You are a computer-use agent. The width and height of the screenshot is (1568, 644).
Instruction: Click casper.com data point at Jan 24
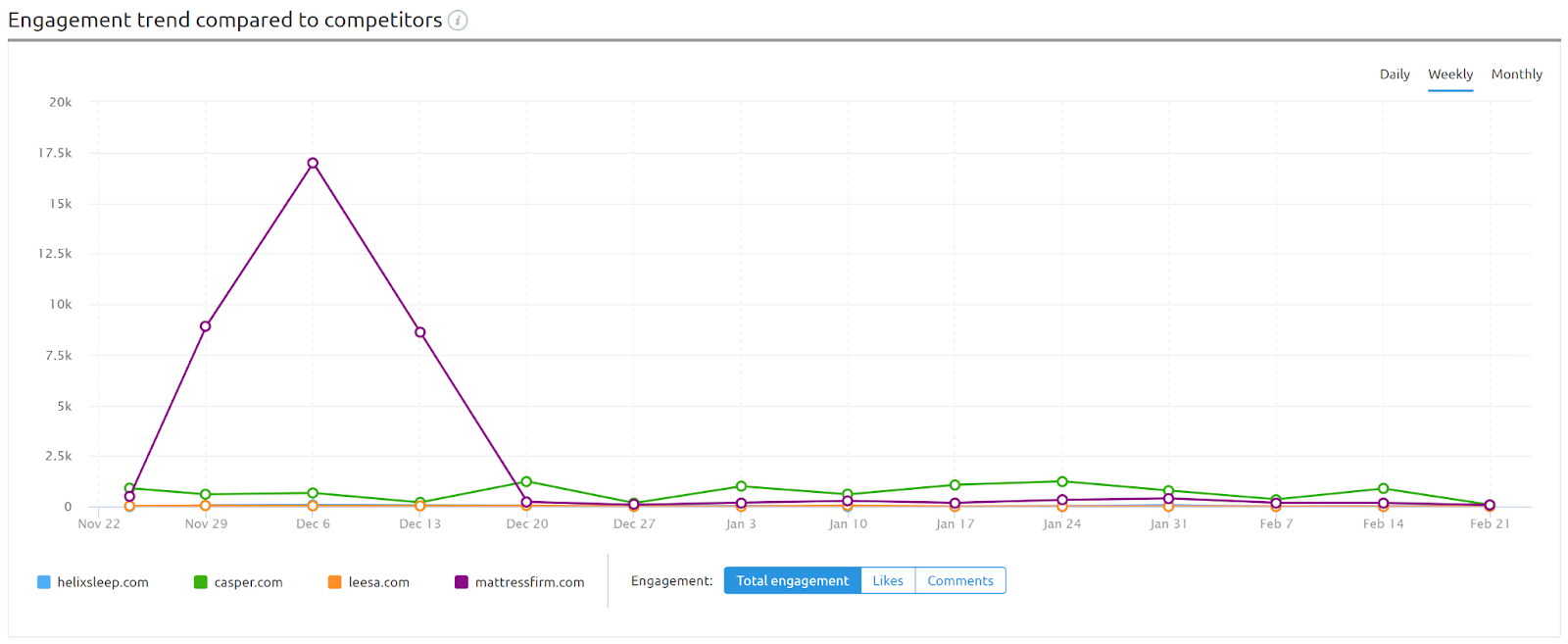point(1062,481)
